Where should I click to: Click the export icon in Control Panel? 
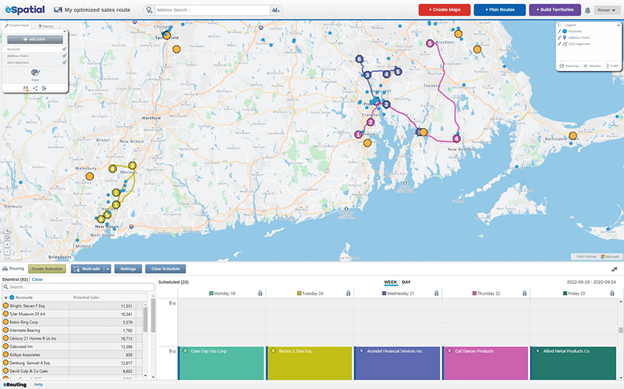[x=44, y=88]
